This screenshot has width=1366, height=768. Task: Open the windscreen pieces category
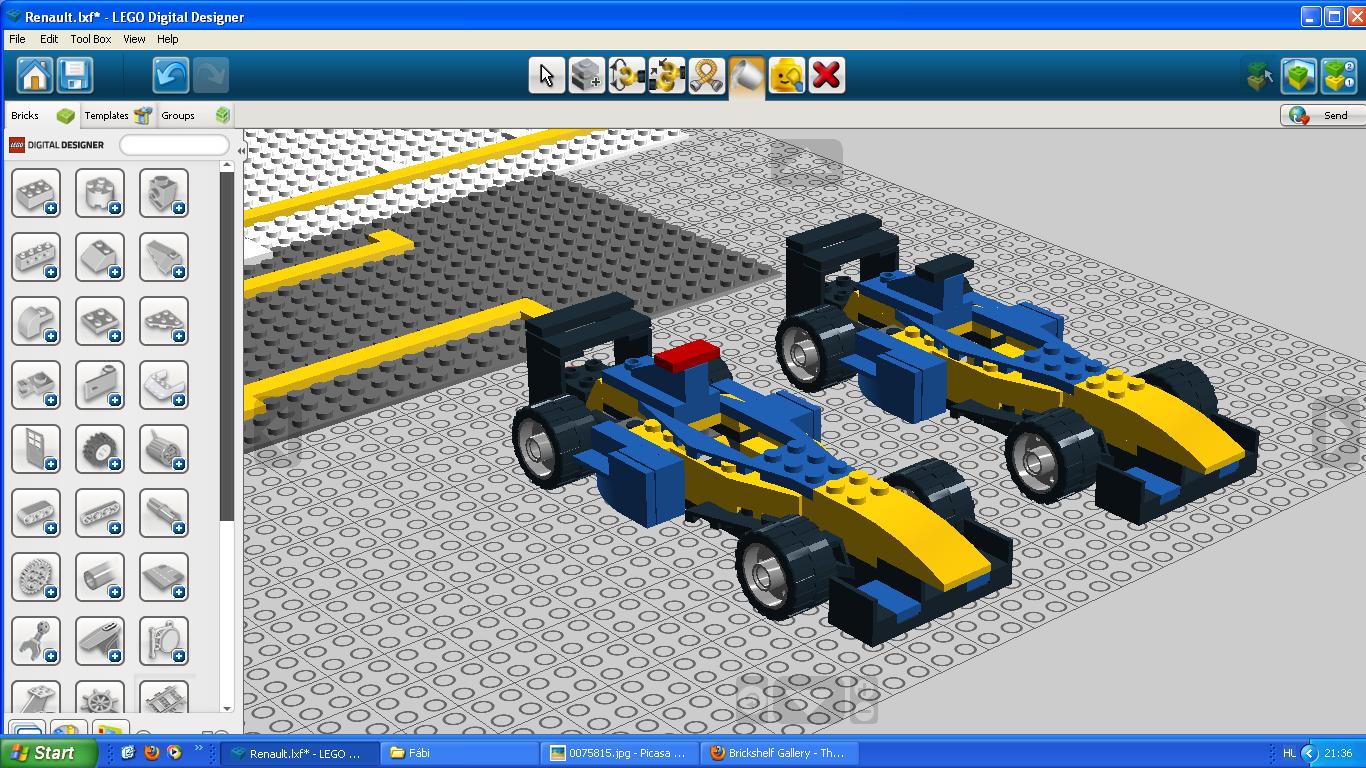coord(164,385)
